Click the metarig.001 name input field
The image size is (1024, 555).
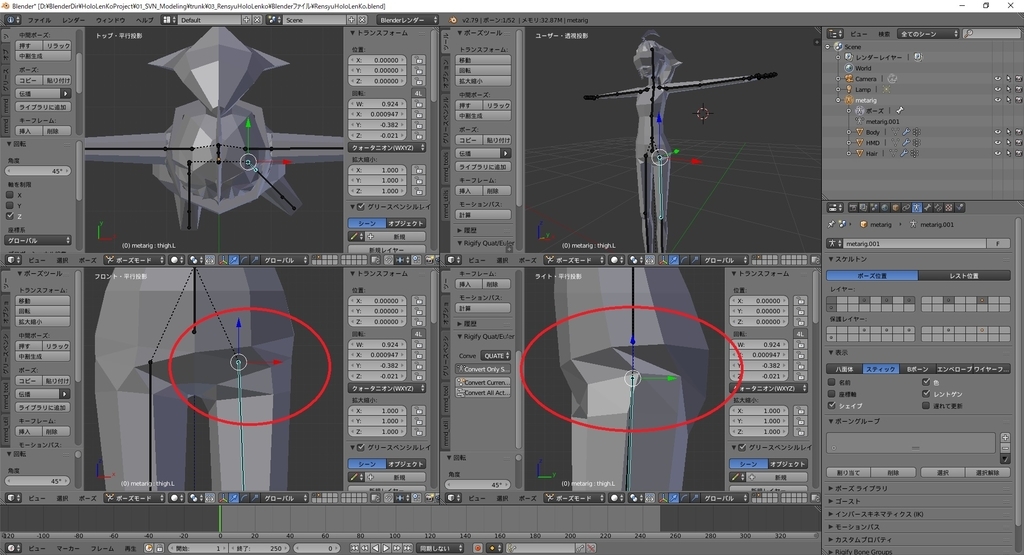pyautogui.click(x=914, y=244)
